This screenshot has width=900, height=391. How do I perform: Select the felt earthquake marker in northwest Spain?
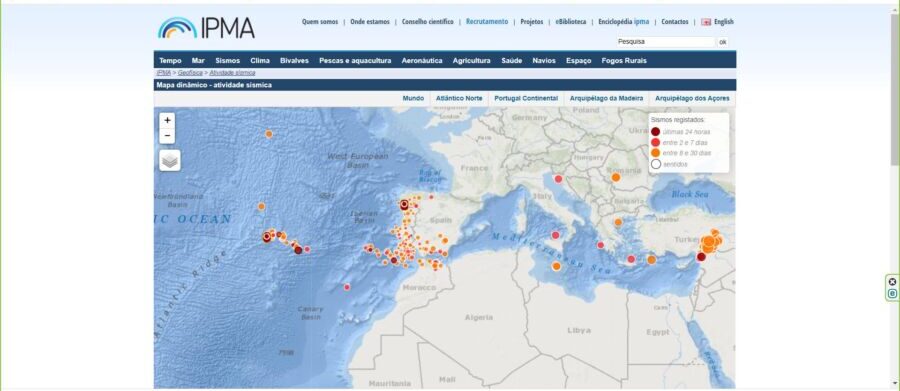tap(404, 204)
